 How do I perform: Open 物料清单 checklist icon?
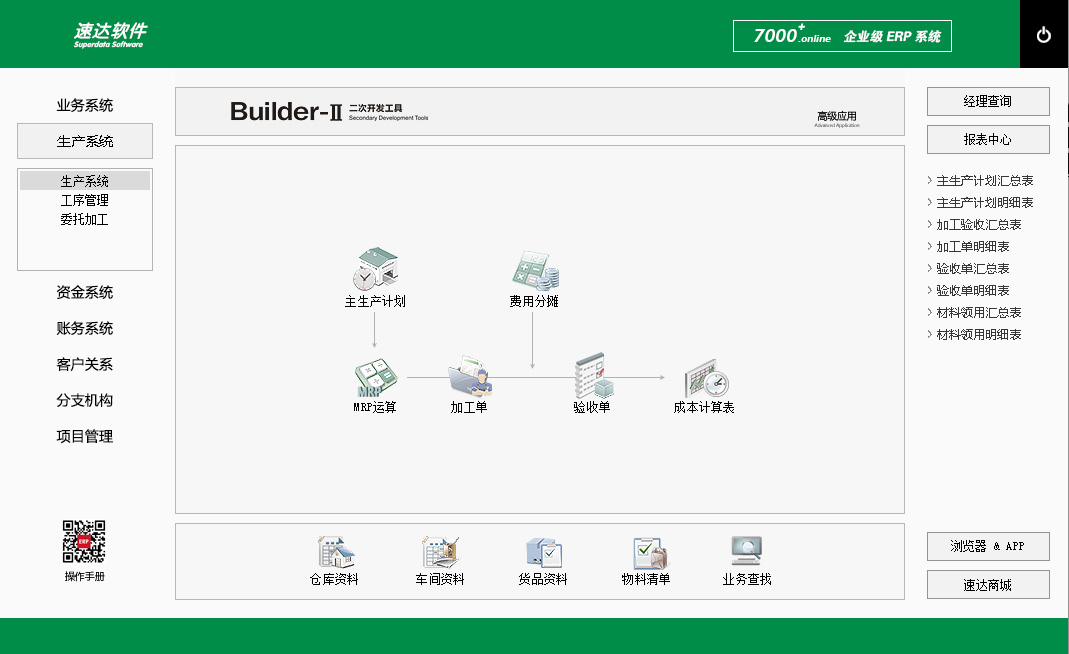[x=646, y=553]
